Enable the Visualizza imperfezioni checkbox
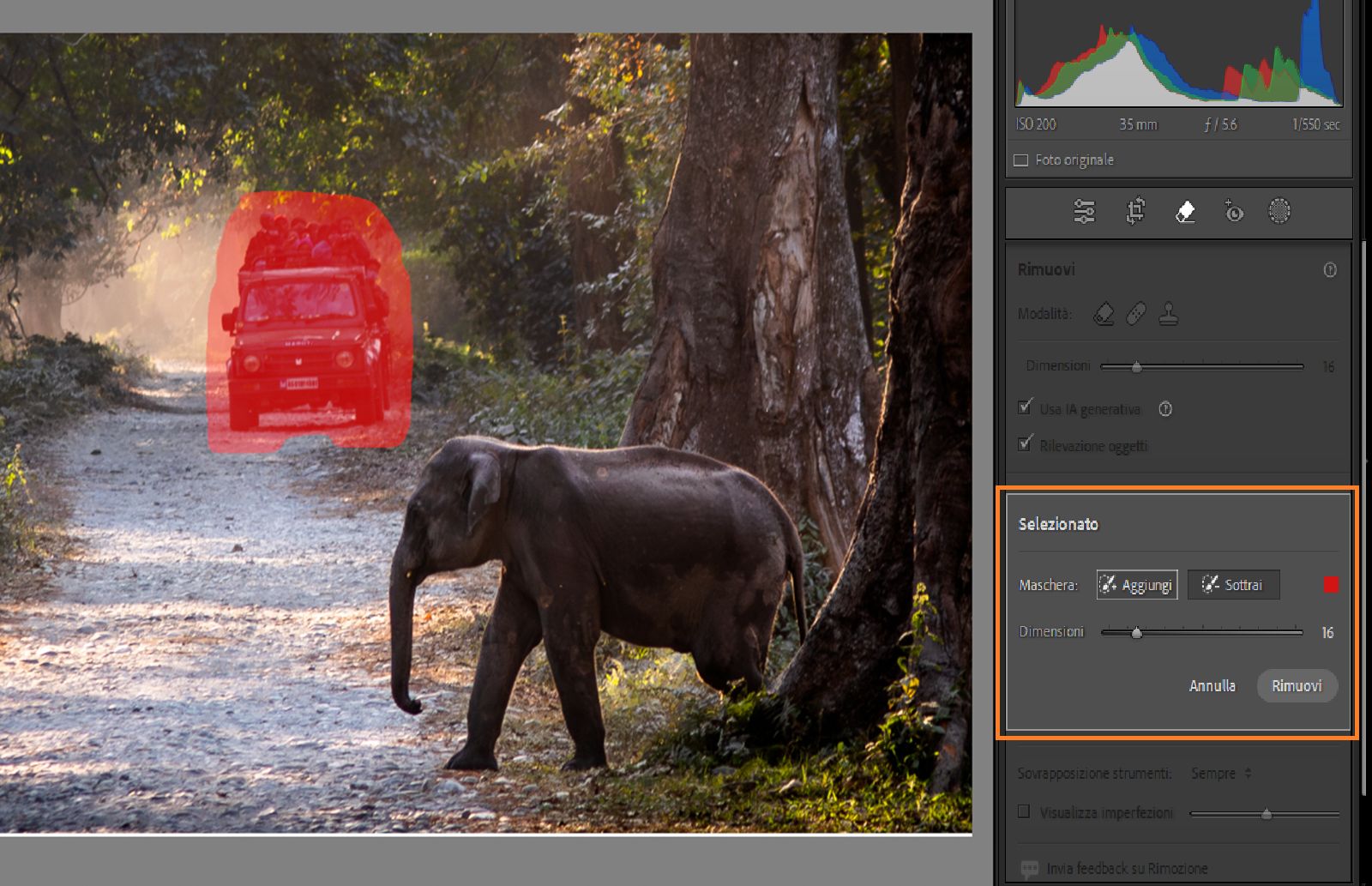This screenshot has height=886, width=1372. (1024, 811)
